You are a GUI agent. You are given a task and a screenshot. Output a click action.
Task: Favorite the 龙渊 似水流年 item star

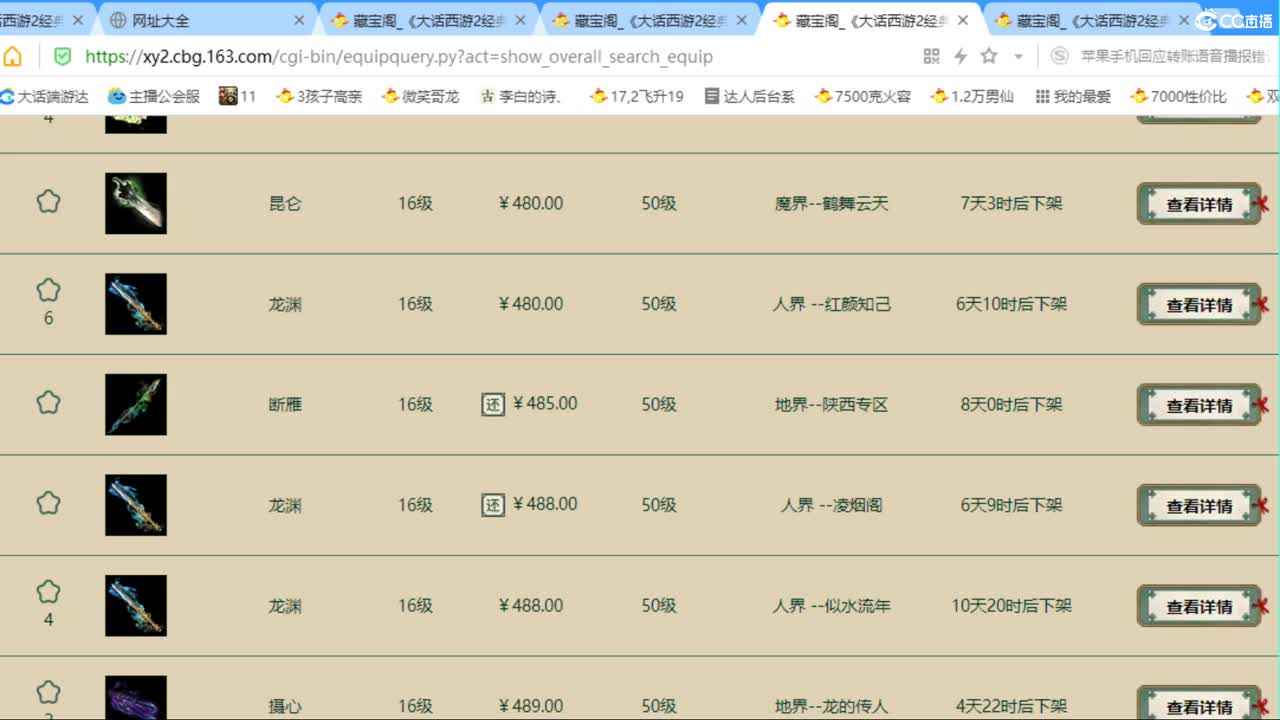(x=48, y=591)
